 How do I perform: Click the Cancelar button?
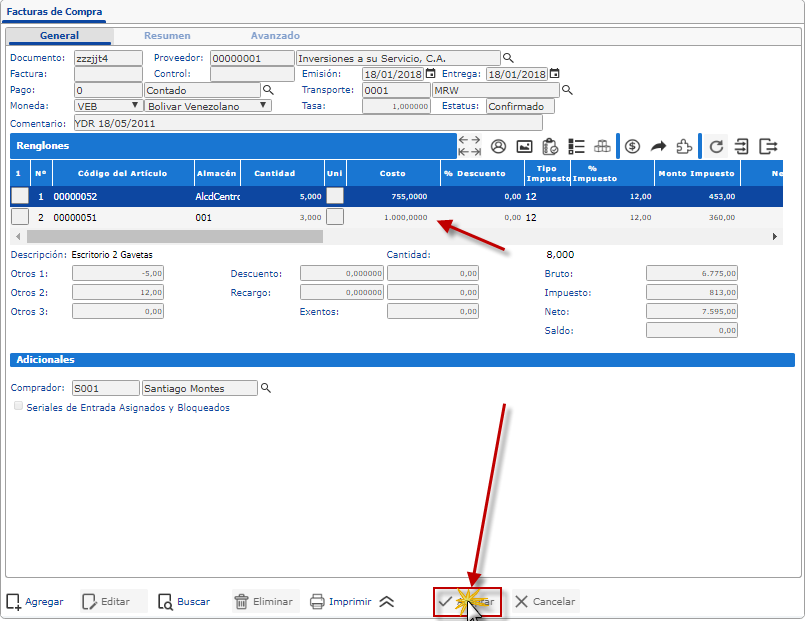pyautogui.click(x=545, y=602)
